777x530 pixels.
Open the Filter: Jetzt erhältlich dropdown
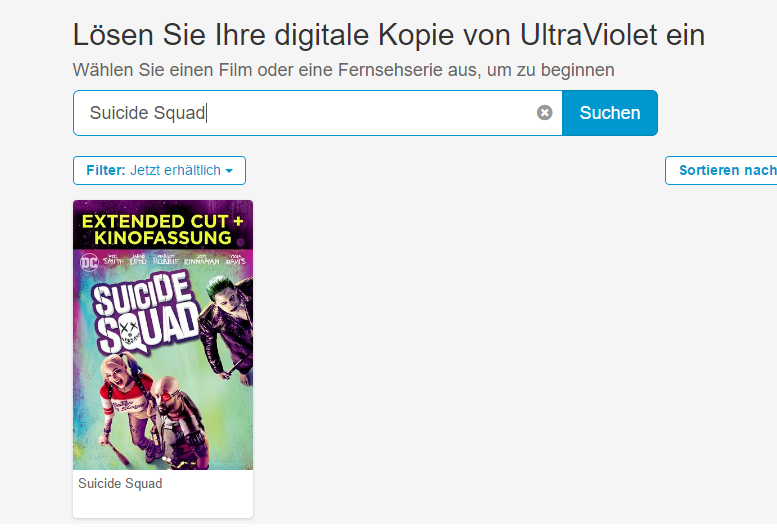160,170
